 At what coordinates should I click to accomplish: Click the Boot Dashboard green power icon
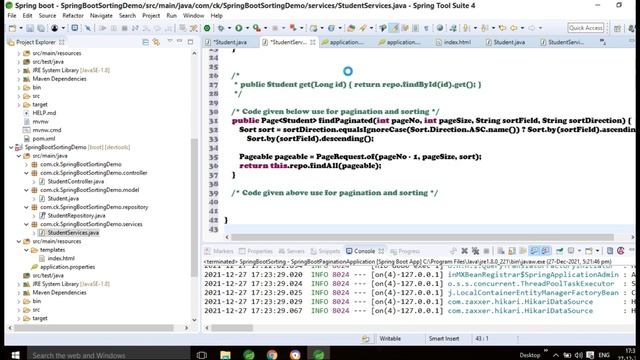207,28
